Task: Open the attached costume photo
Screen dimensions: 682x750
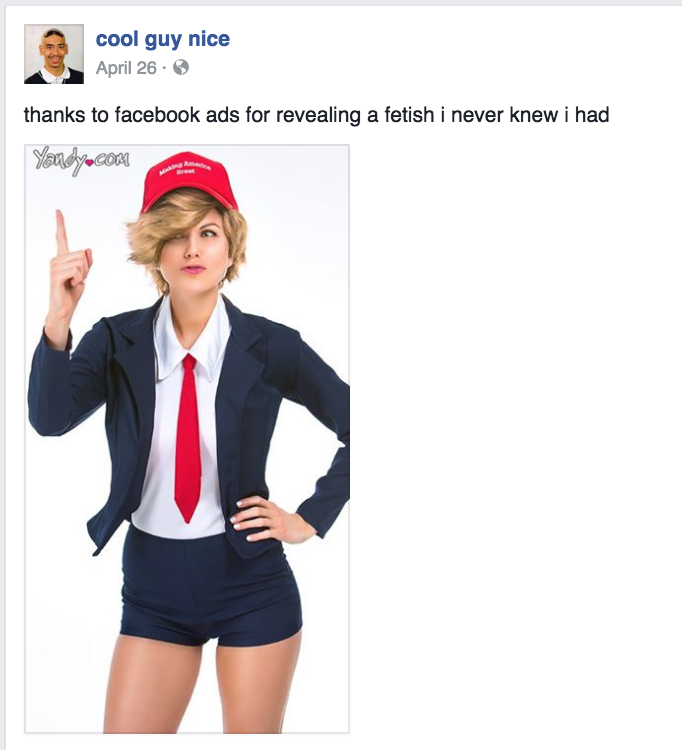Action: point(187,439)
